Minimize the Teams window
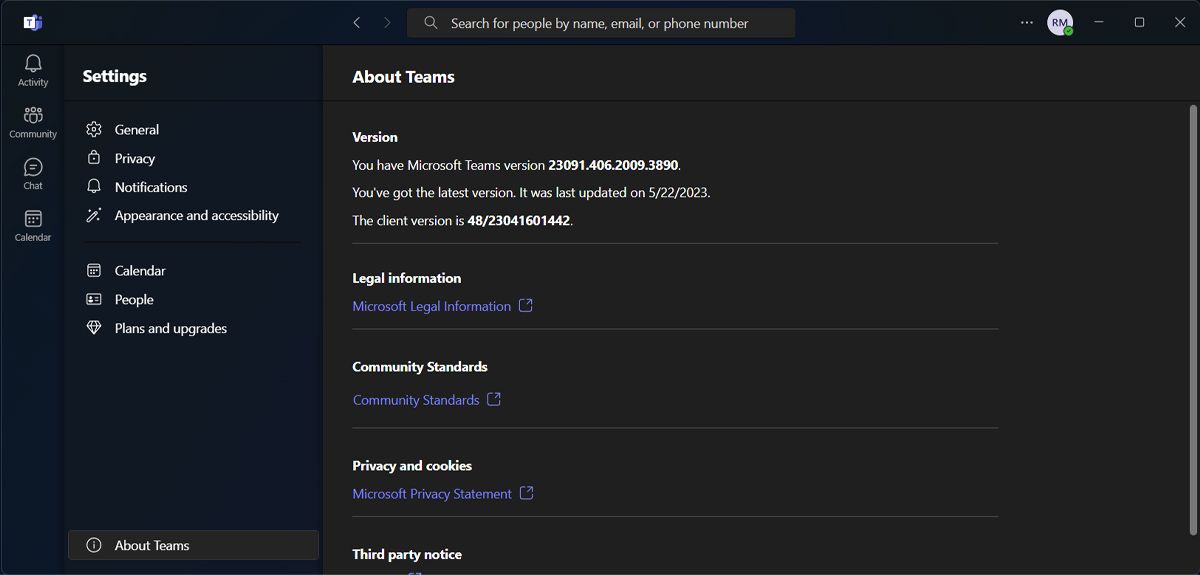Image resolution: width=1200 pixels, height=575 pixels. point(1099,22)
